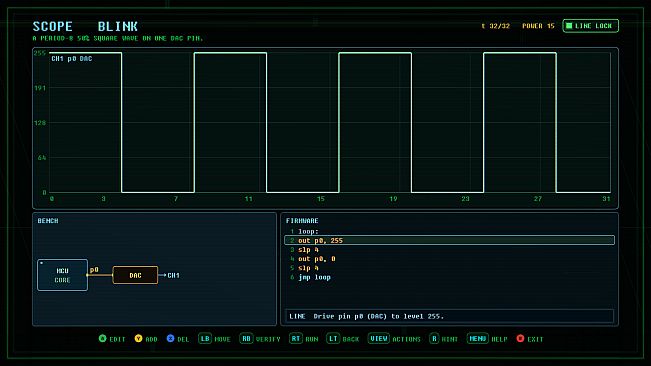Click the 7 x-axis tick label

pyautogui.click(x=176, y=199)
